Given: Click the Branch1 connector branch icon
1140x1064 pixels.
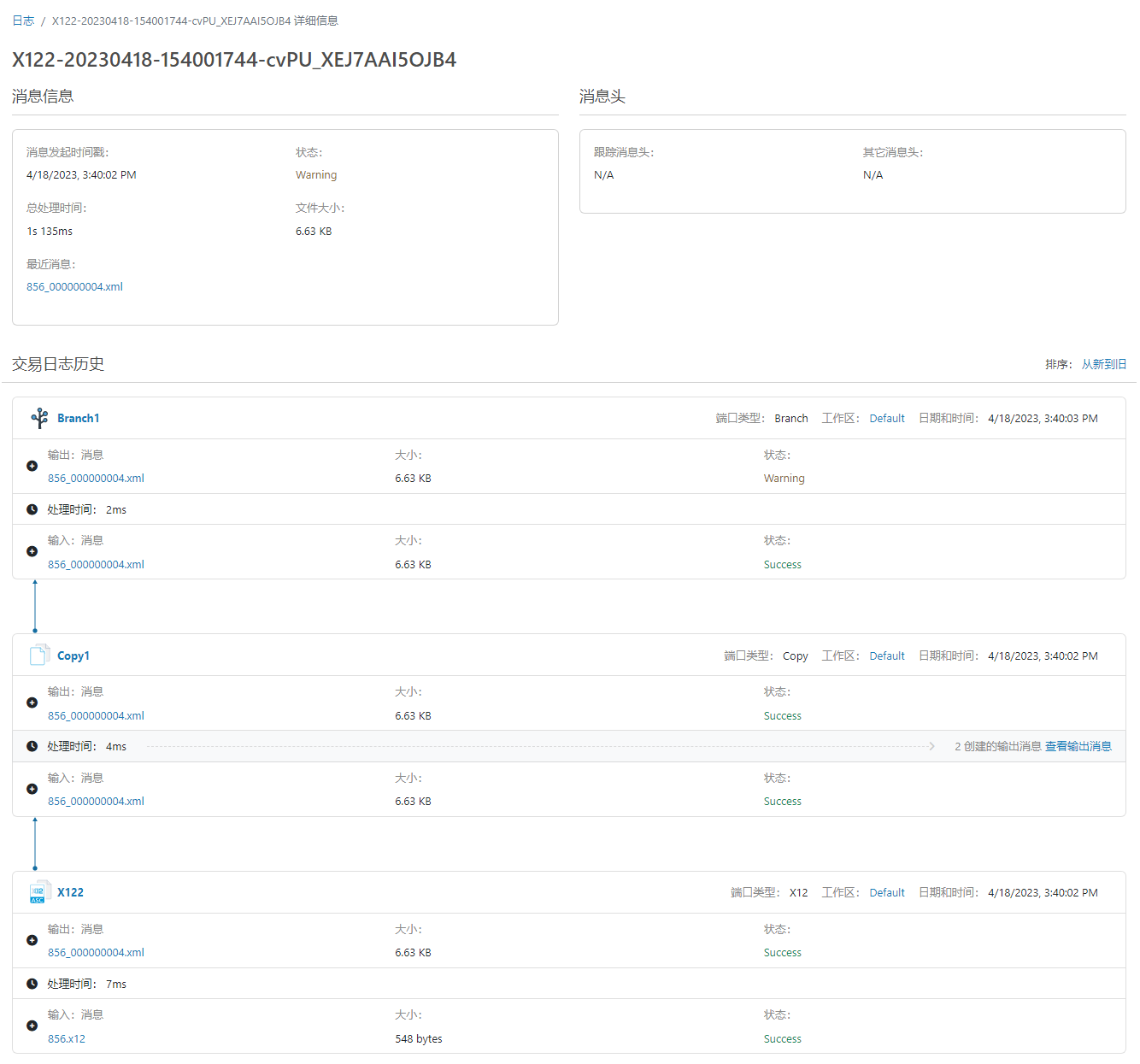Looking at the screenshot, I should point(39,418).
